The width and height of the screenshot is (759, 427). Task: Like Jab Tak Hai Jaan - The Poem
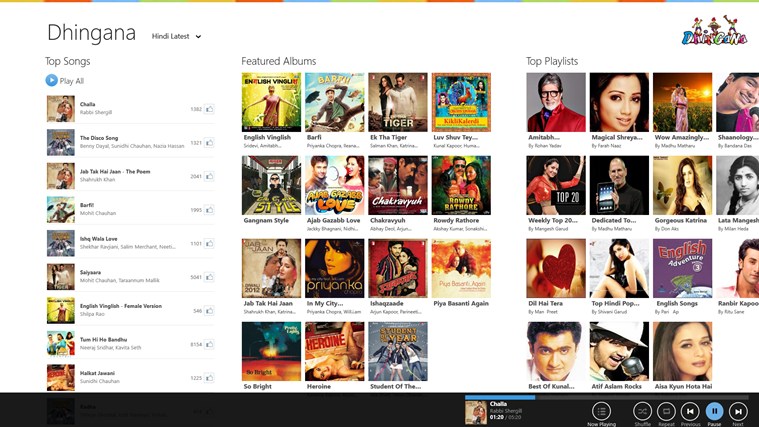tap(209, 176)
